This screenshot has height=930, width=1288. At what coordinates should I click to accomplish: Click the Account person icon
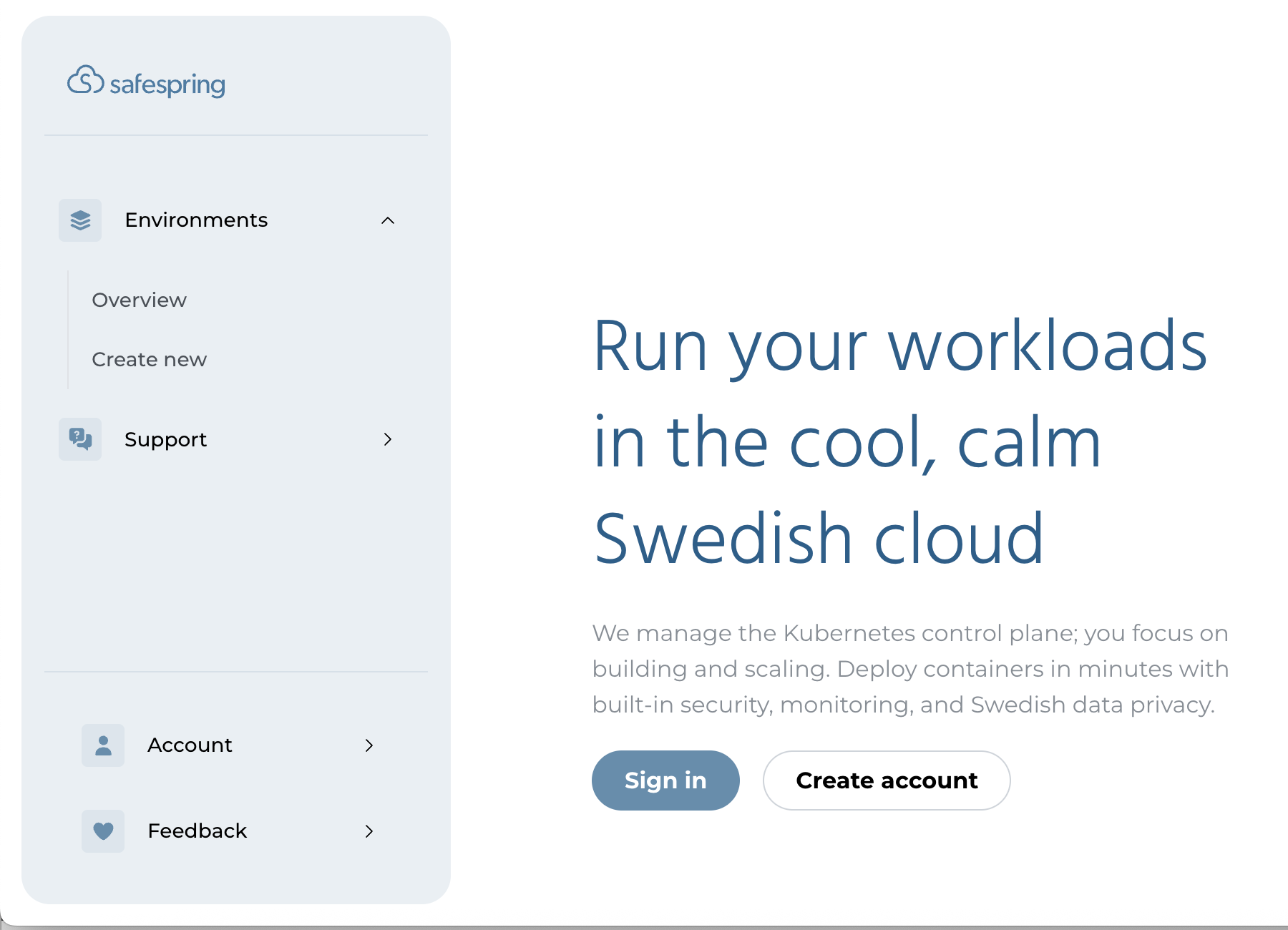point(103,745)
